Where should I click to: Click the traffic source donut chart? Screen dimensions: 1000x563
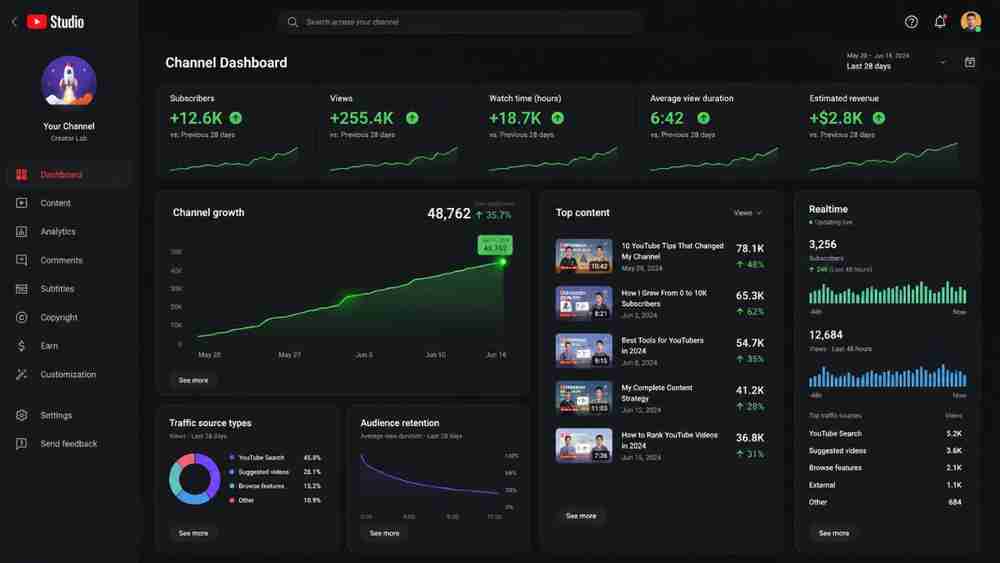coord(195,479)
